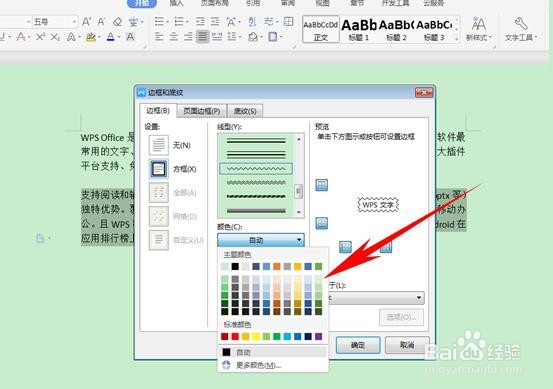Select the wavy line style

(256, 169)
